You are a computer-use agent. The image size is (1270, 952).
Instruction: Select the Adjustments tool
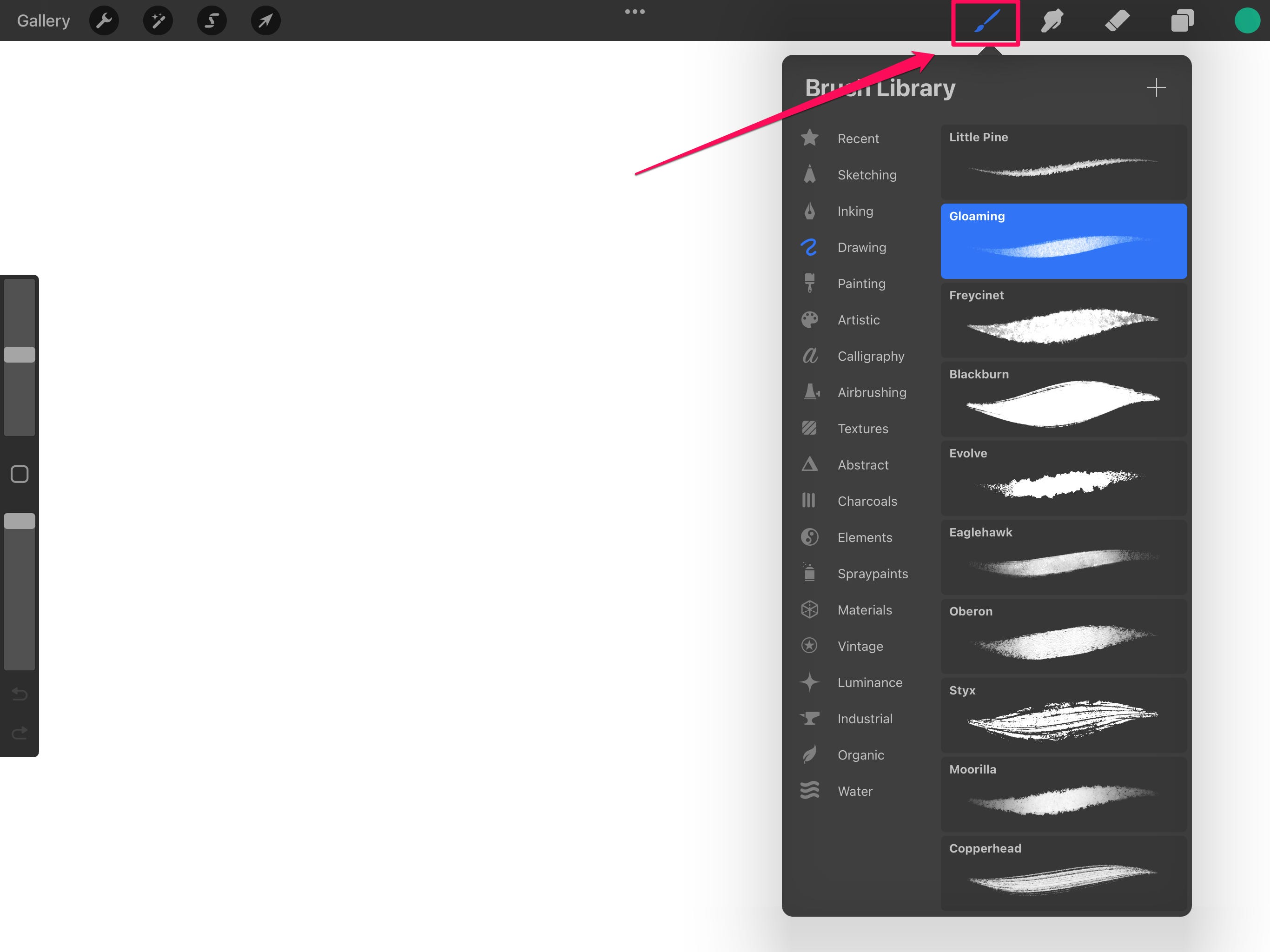157,20
